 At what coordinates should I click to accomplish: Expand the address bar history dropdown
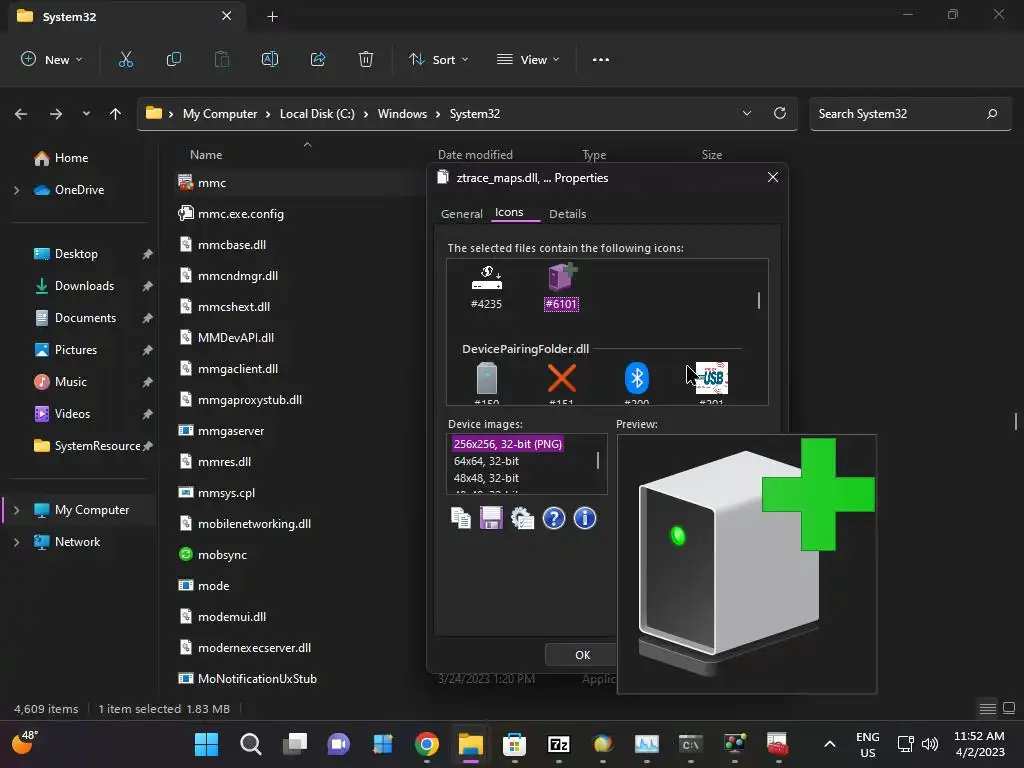coord(746,113)
